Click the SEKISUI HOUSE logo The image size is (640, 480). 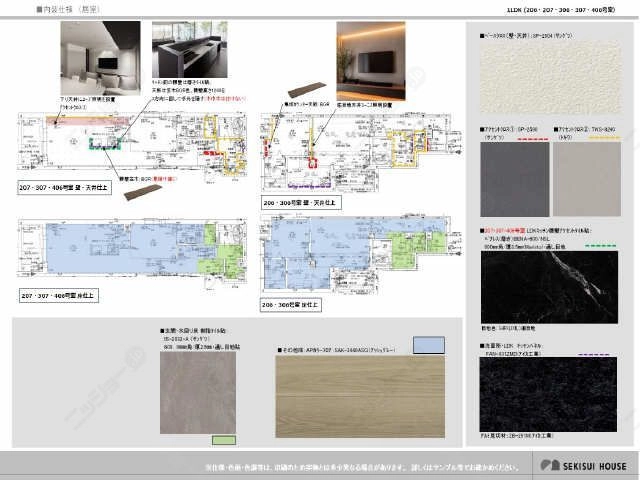click(583, 466)
